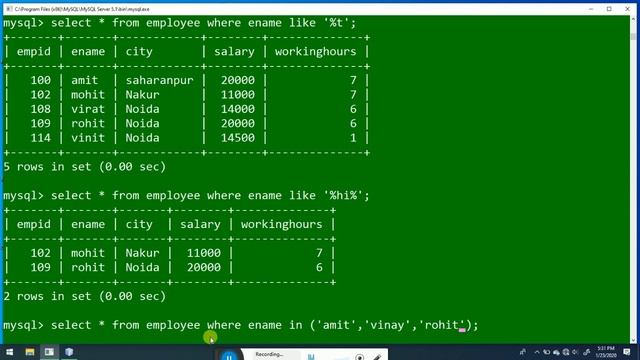Click 'rohit' in the typed query
This screenshot has width=640, height=360.
pyautogui.click(x=442, y=325)
